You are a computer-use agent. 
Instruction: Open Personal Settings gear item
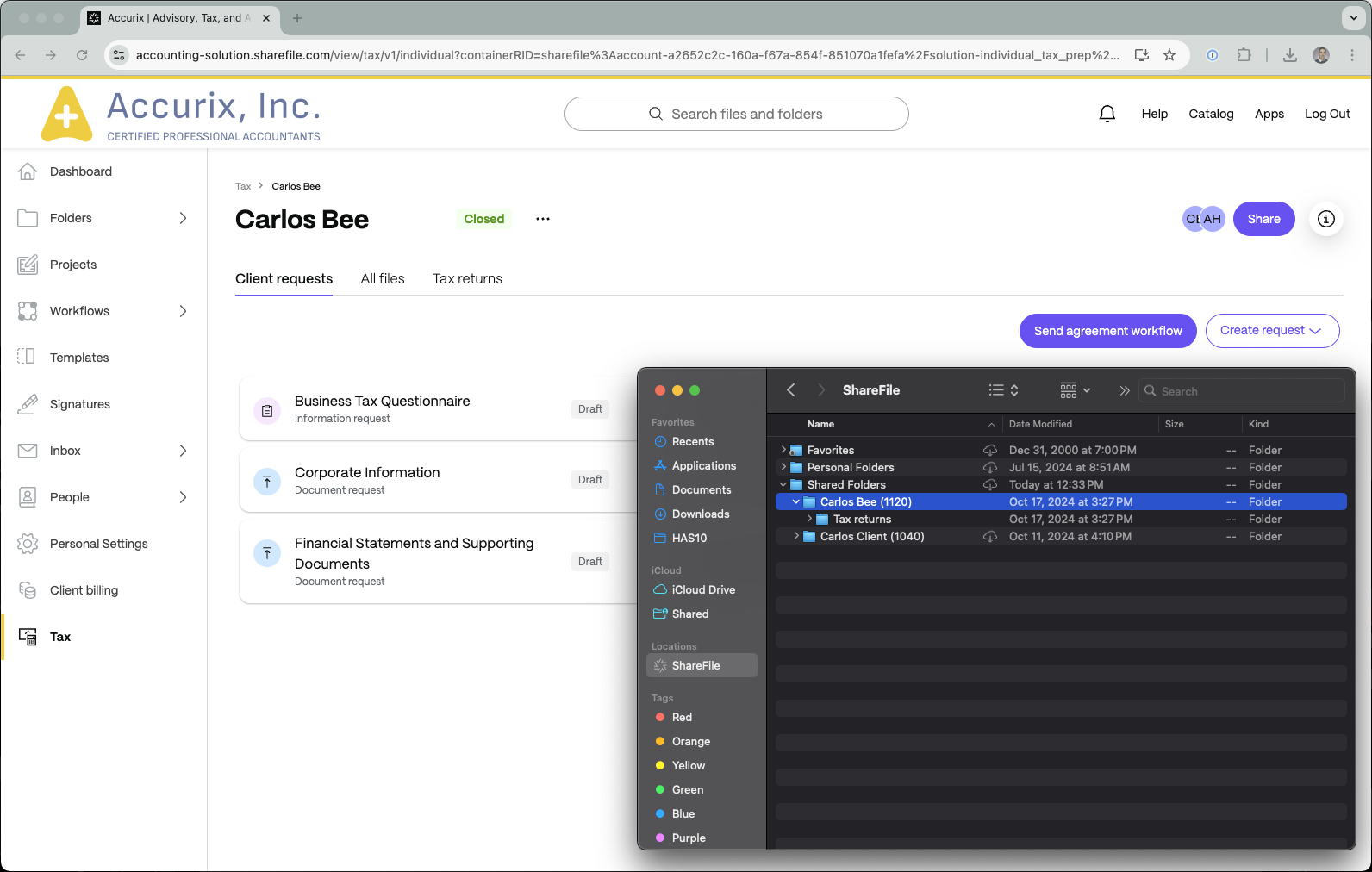(98, 544)
